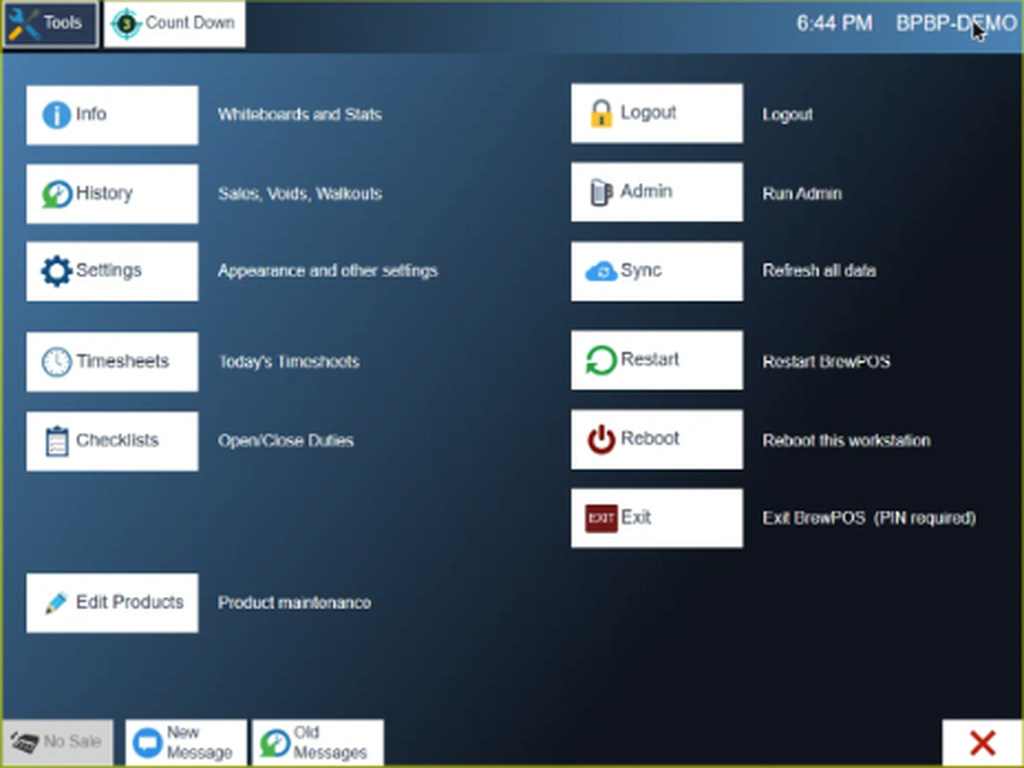Click 'Run Admin' description text

(802, 194)
